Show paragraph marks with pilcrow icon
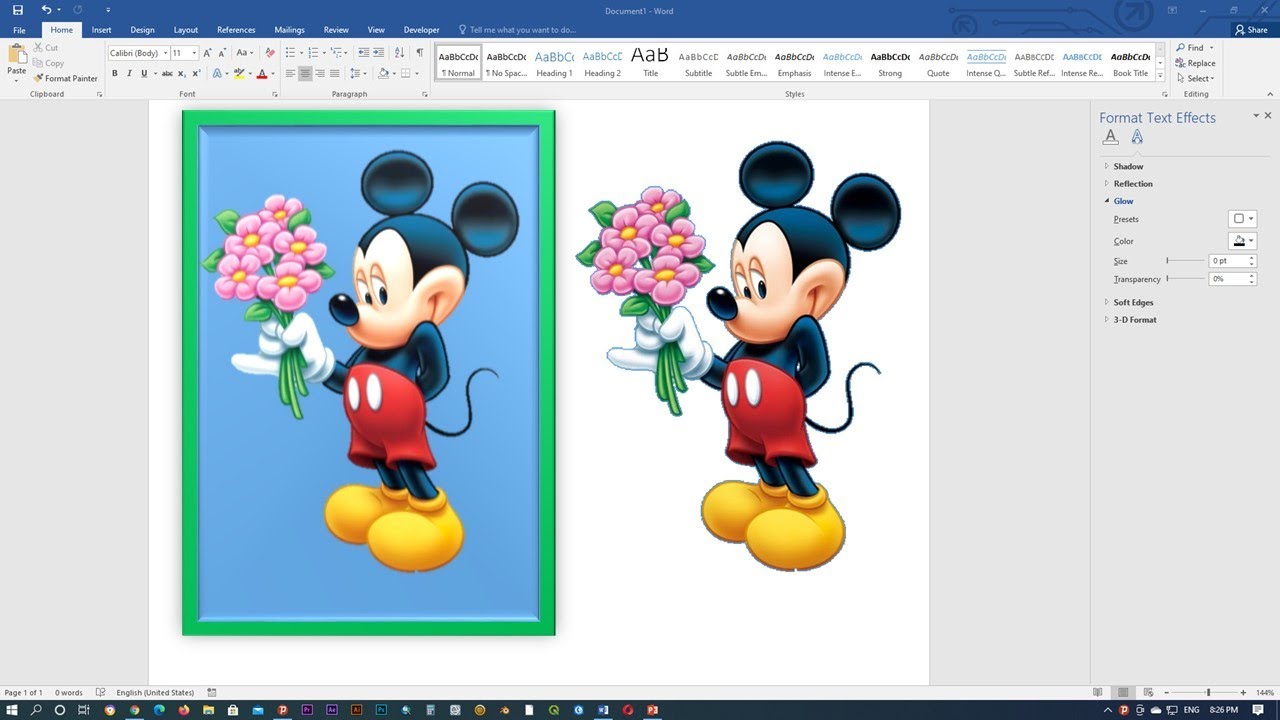This screenshot has height=720, width=1280. point(420,53)
